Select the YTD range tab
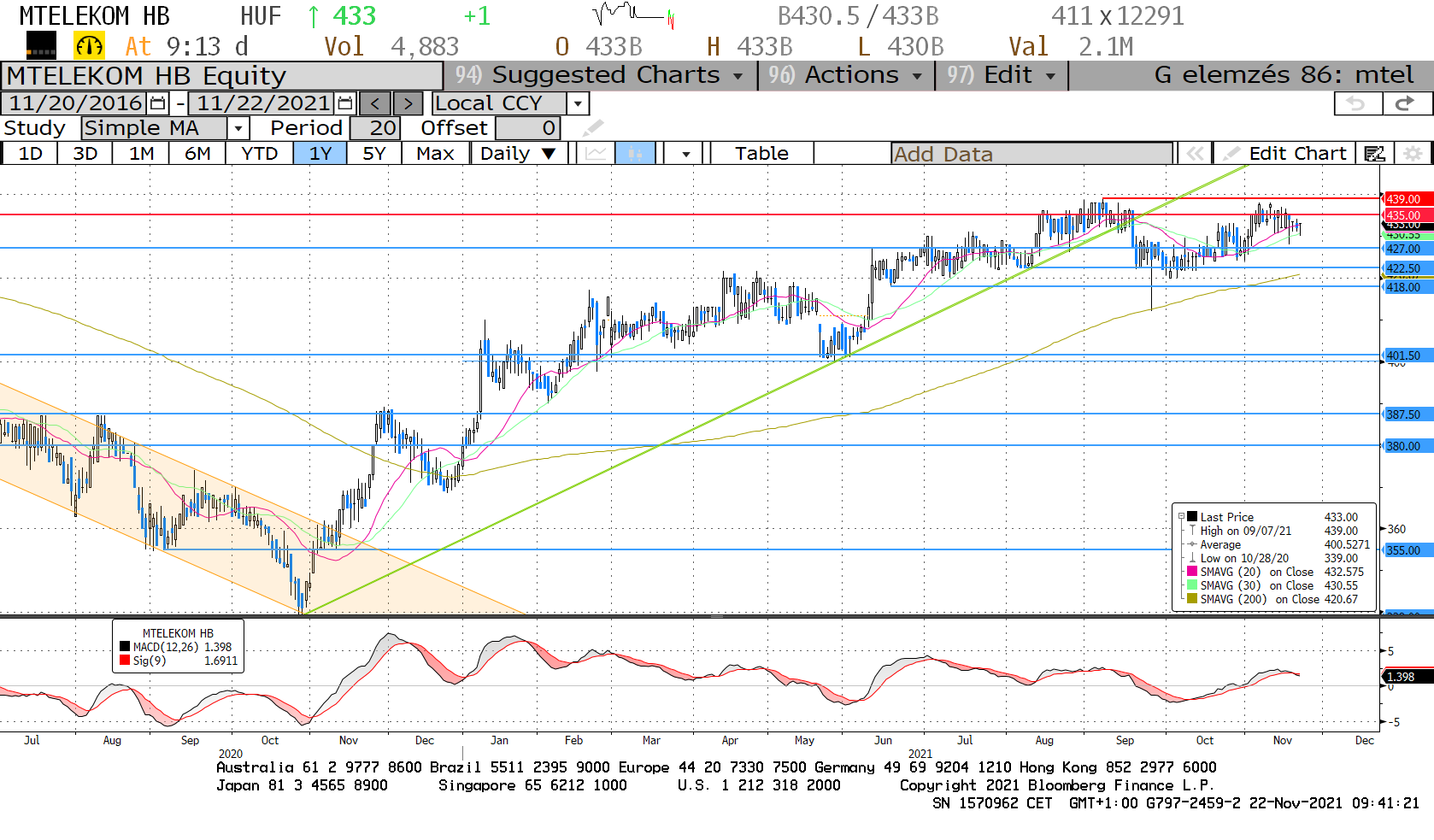1434x840 pixels. coord(259,154)
